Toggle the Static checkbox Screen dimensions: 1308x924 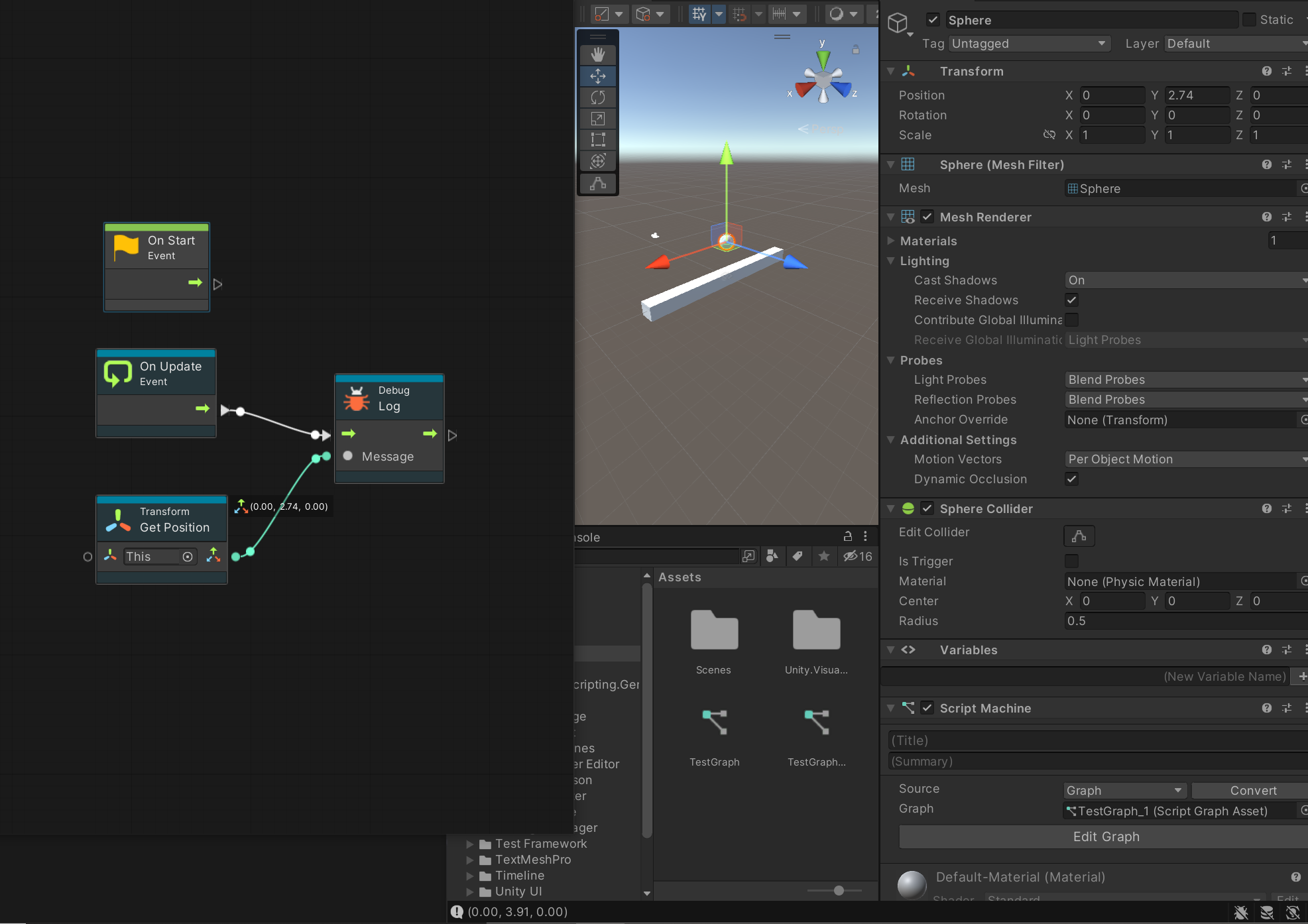(x=1249, y=20)
